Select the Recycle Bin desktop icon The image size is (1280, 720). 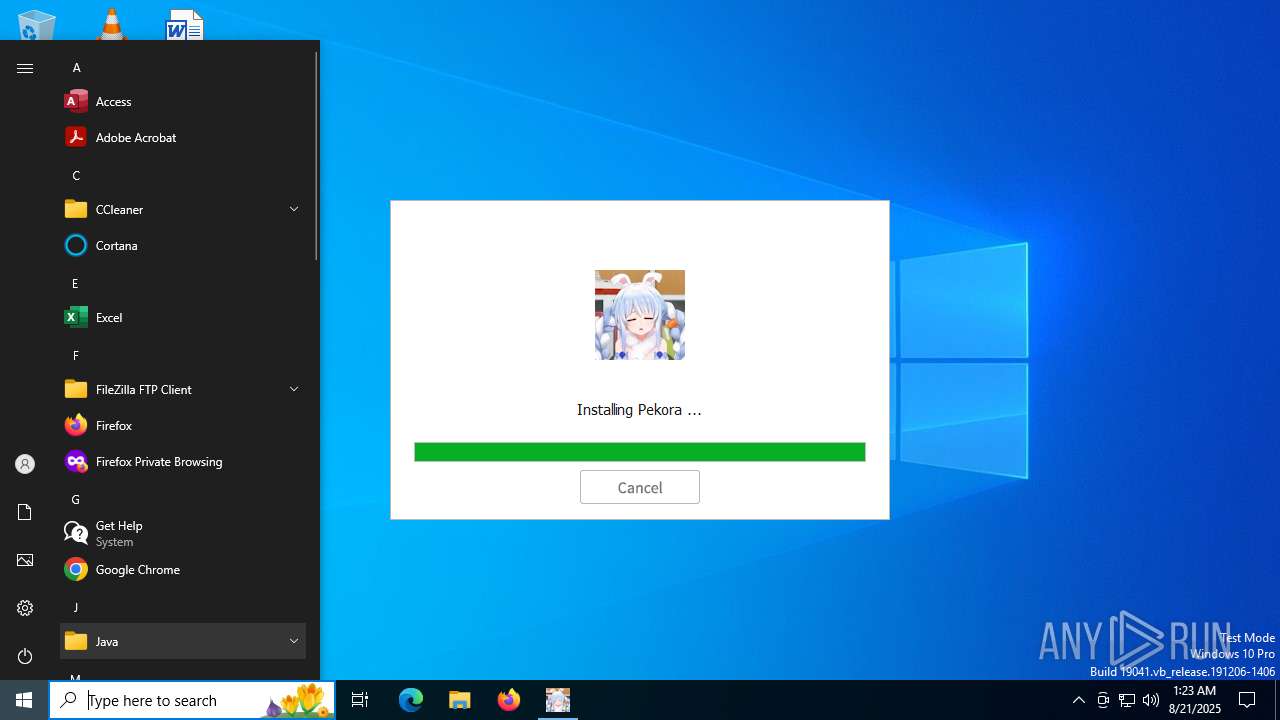(37, 25)
